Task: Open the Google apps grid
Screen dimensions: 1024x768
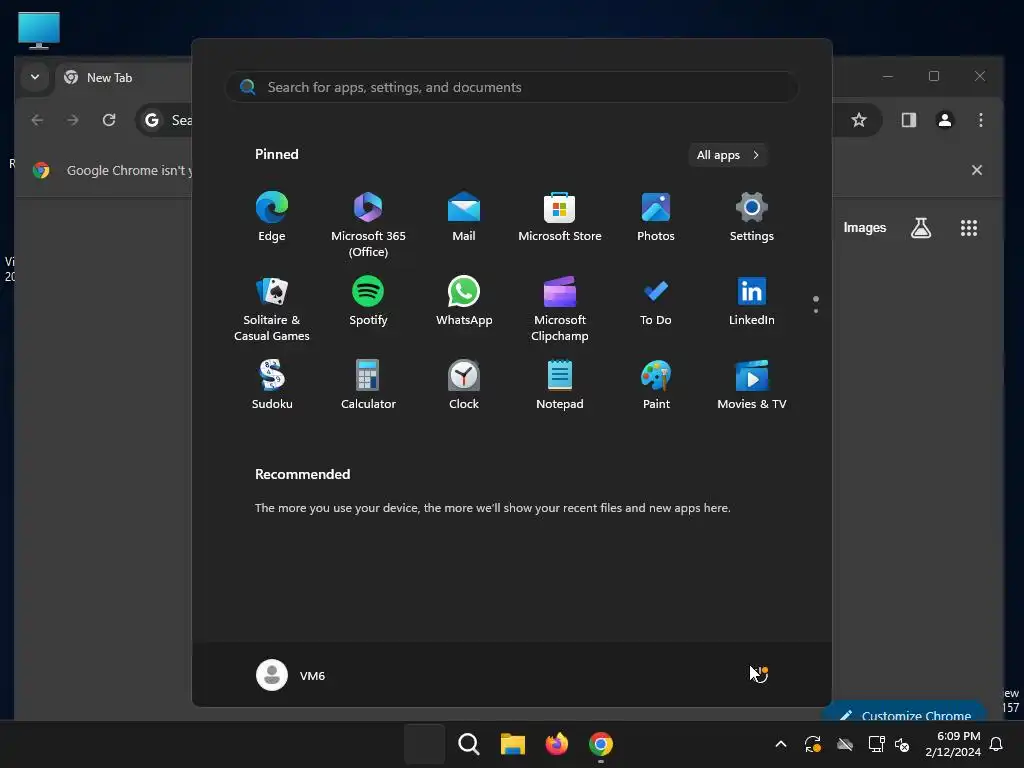Action: (968, 228)
